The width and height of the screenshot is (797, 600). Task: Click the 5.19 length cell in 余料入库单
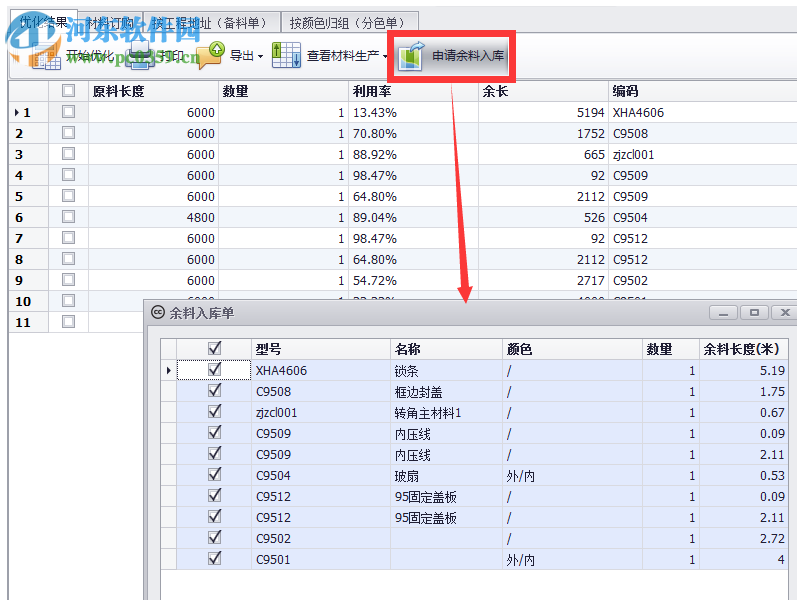point(744,371)
